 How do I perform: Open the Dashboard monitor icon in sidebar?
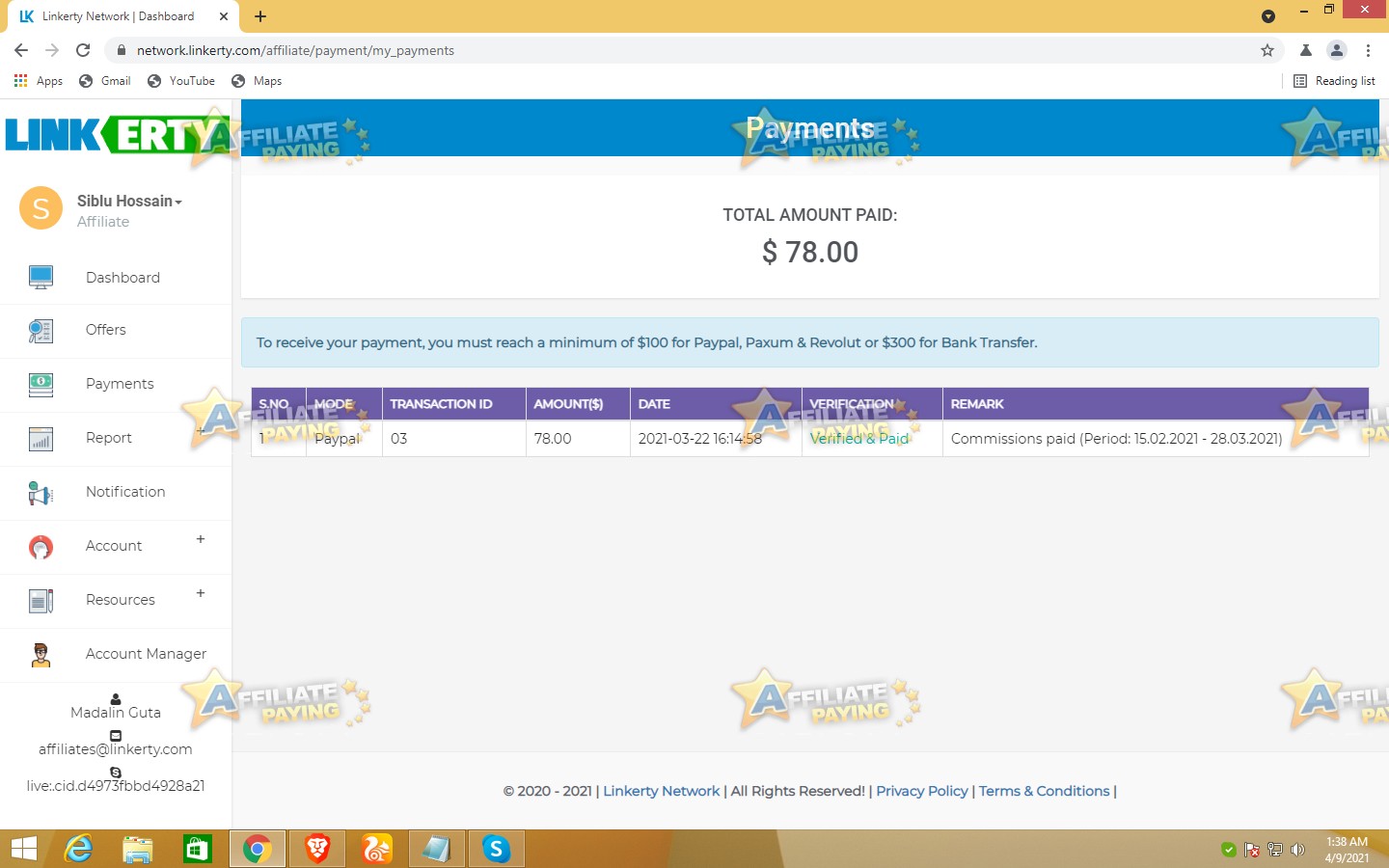click(41, 278)
